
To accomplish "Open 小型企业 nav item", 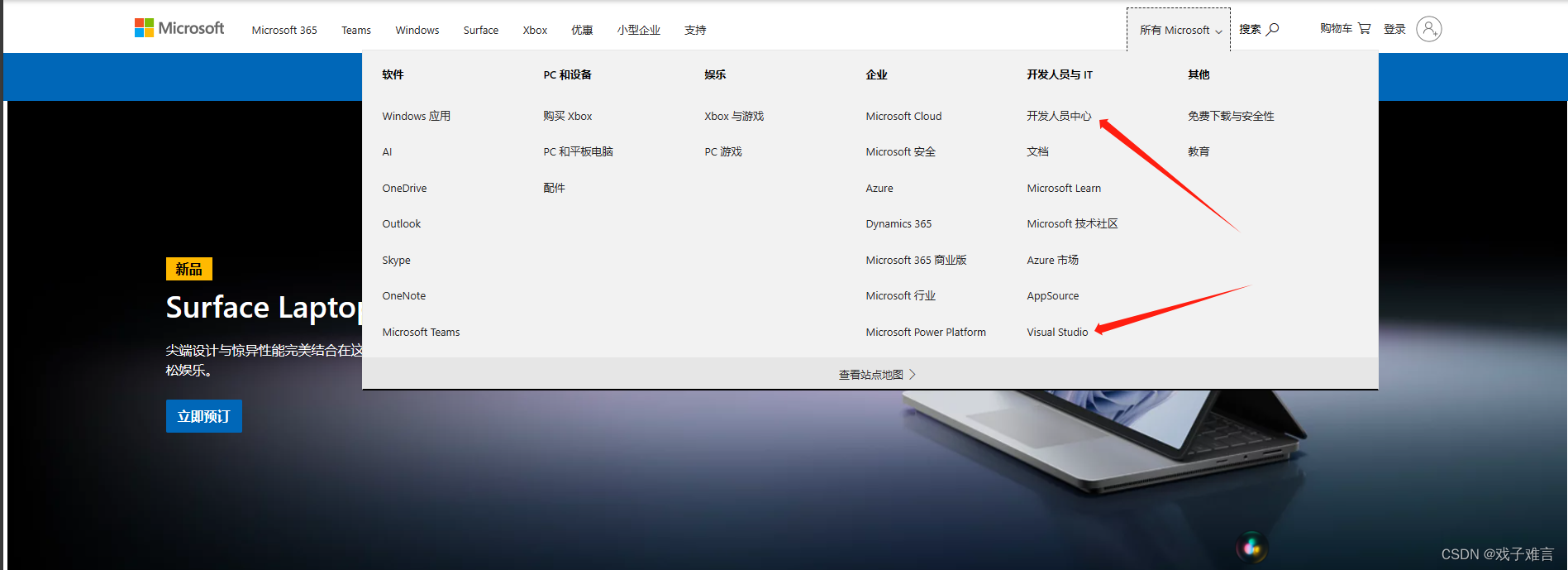I will pyautogui.click(x=638, y=30).
